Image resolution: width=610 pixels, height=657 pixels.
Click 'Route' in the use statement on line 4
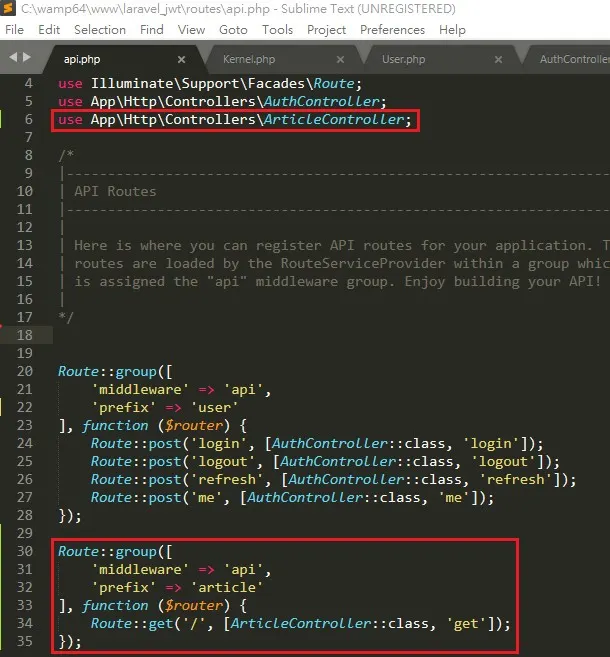click(334, 83)
